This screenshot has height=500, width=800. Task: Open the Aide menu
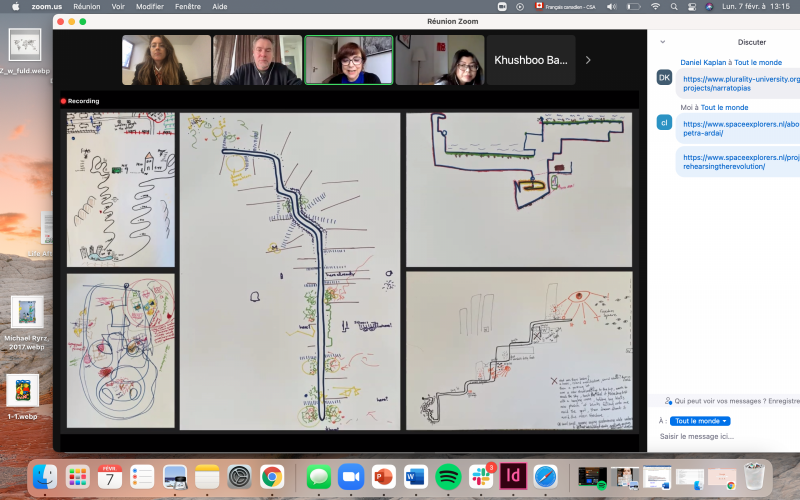220,7
